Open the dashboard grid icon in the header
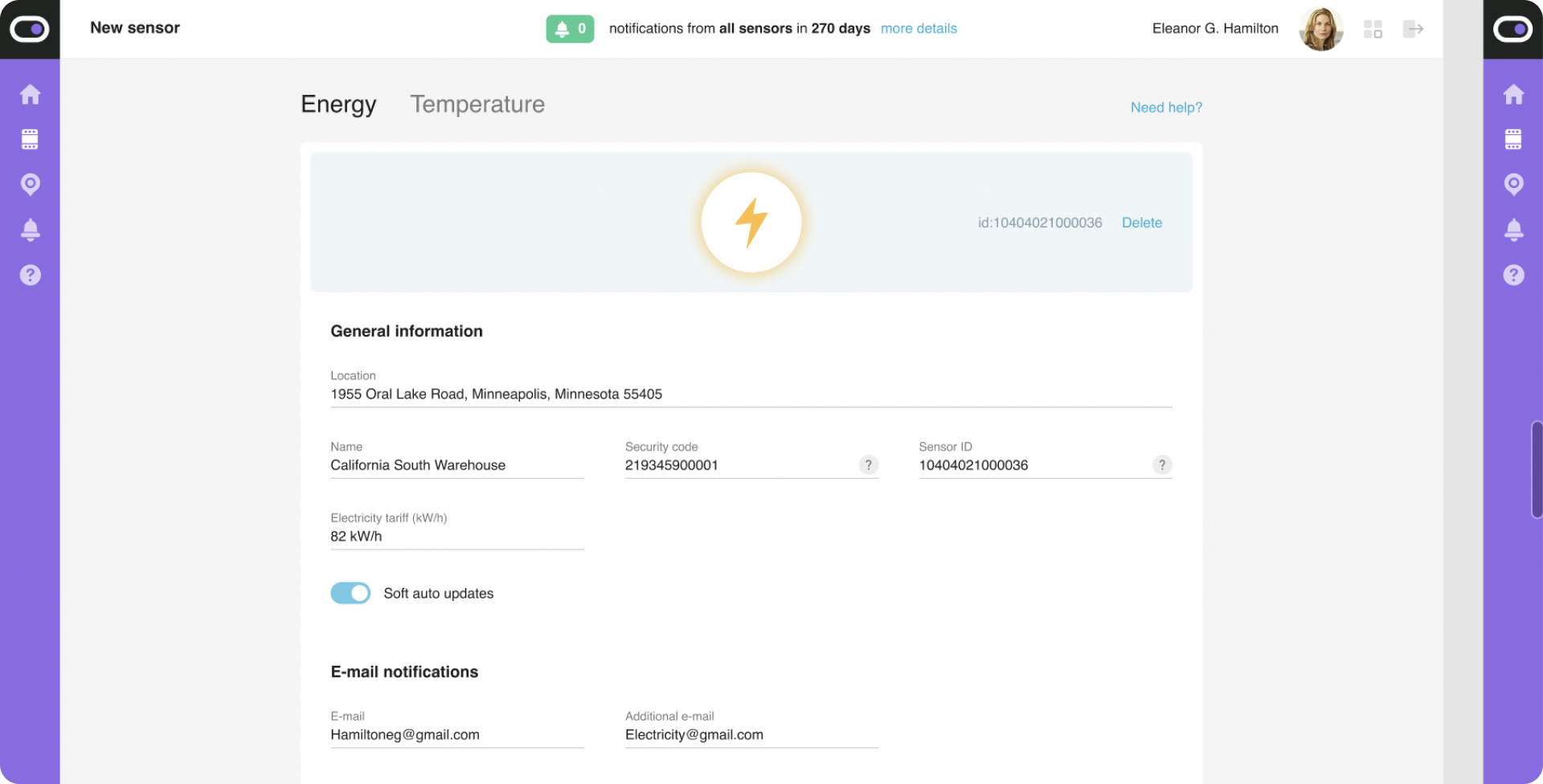The height and width of the screenshot is (784, 1543). [1373, 29]
